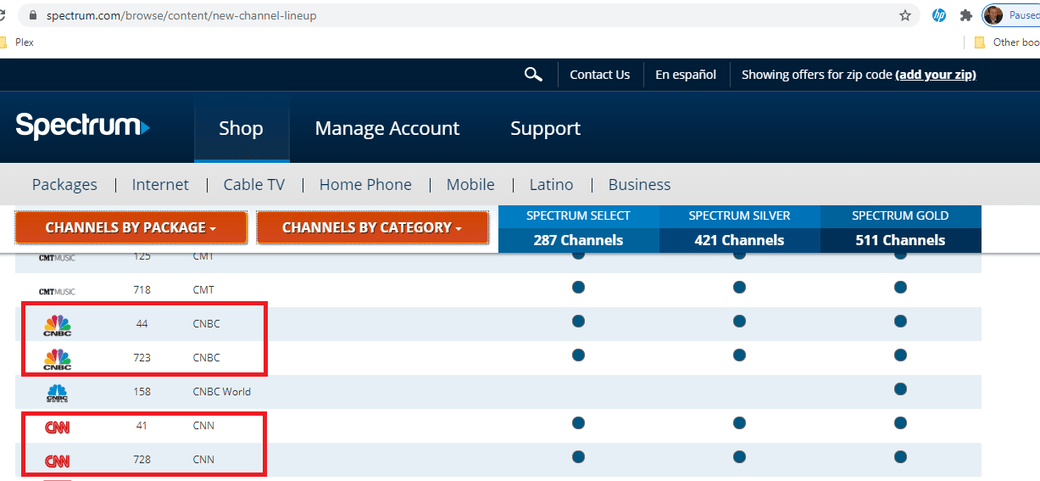Go to Packages section
1040x481 pixels.
[x=64, y=184]
